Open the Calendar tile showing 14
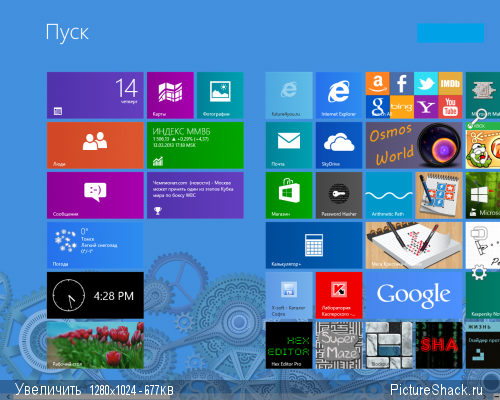Screen dimensions: 500x400 coord(95,95)
